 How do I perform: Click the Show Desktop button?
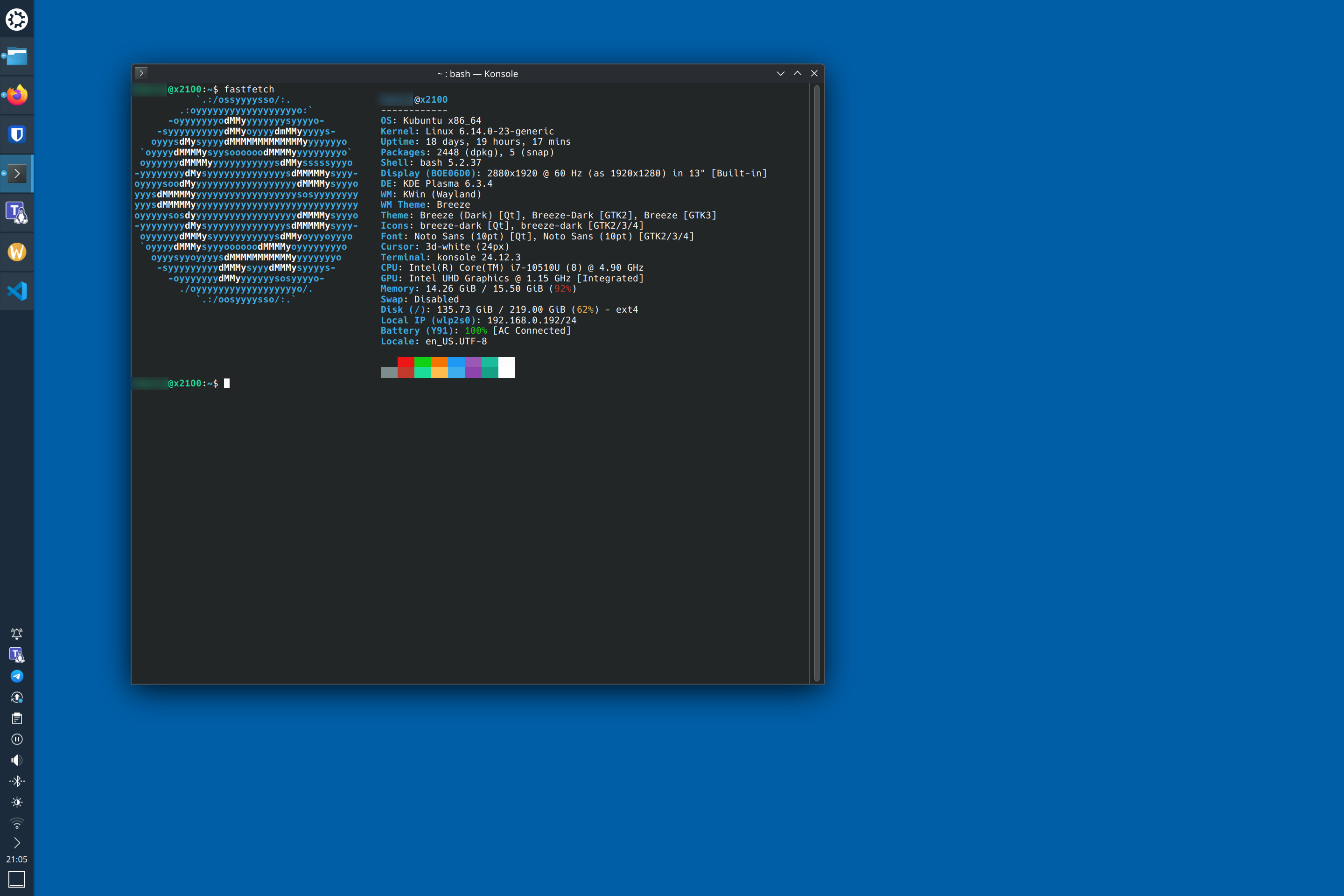[x=17, y=879]
